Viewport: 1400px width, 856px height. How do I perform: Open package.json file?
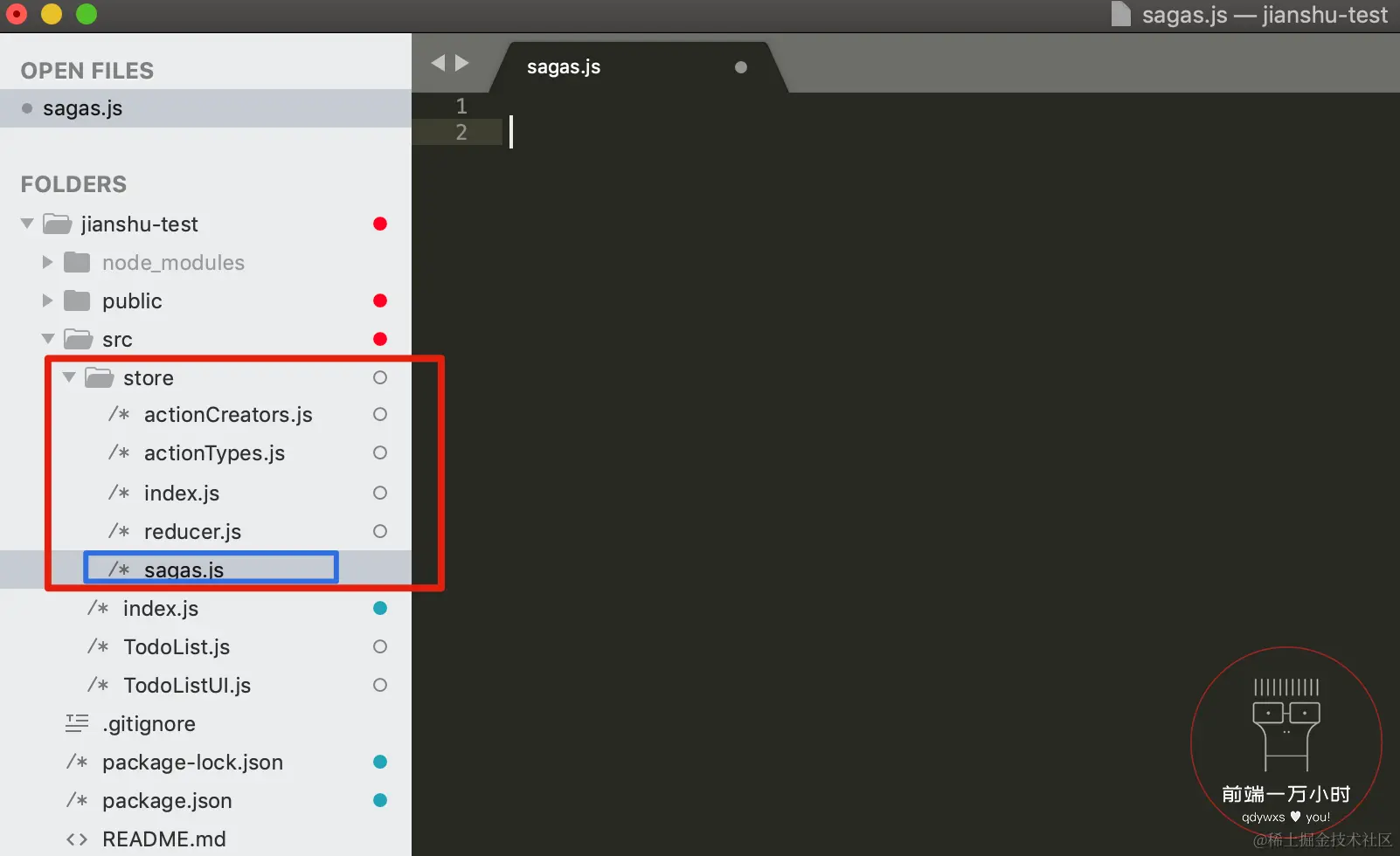pos(167,801)
